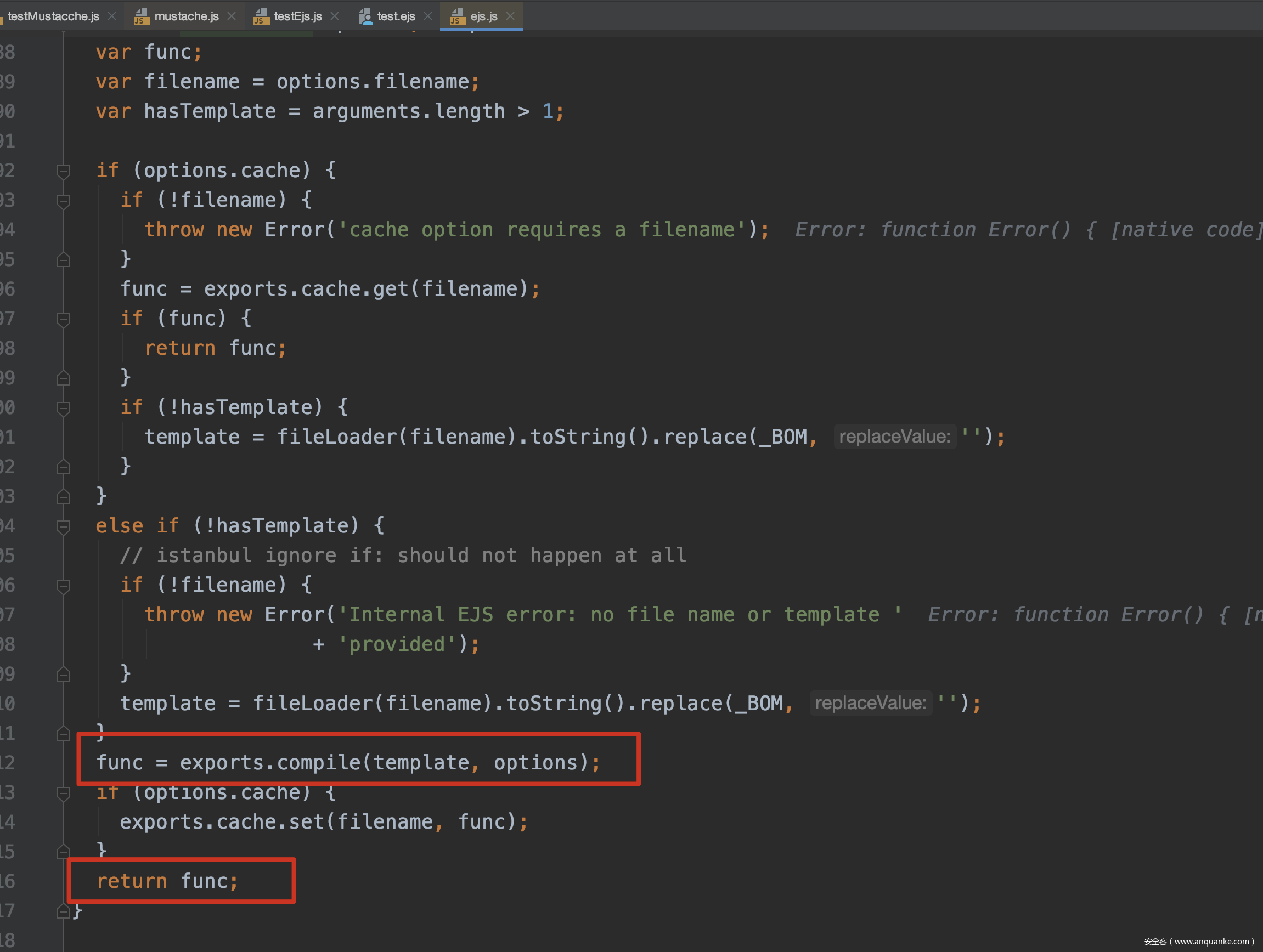Image resolution: width=1263 pixels, height=952 pixels.
Task: Fold the second if (!filename) block
Action: coord(64,586)
